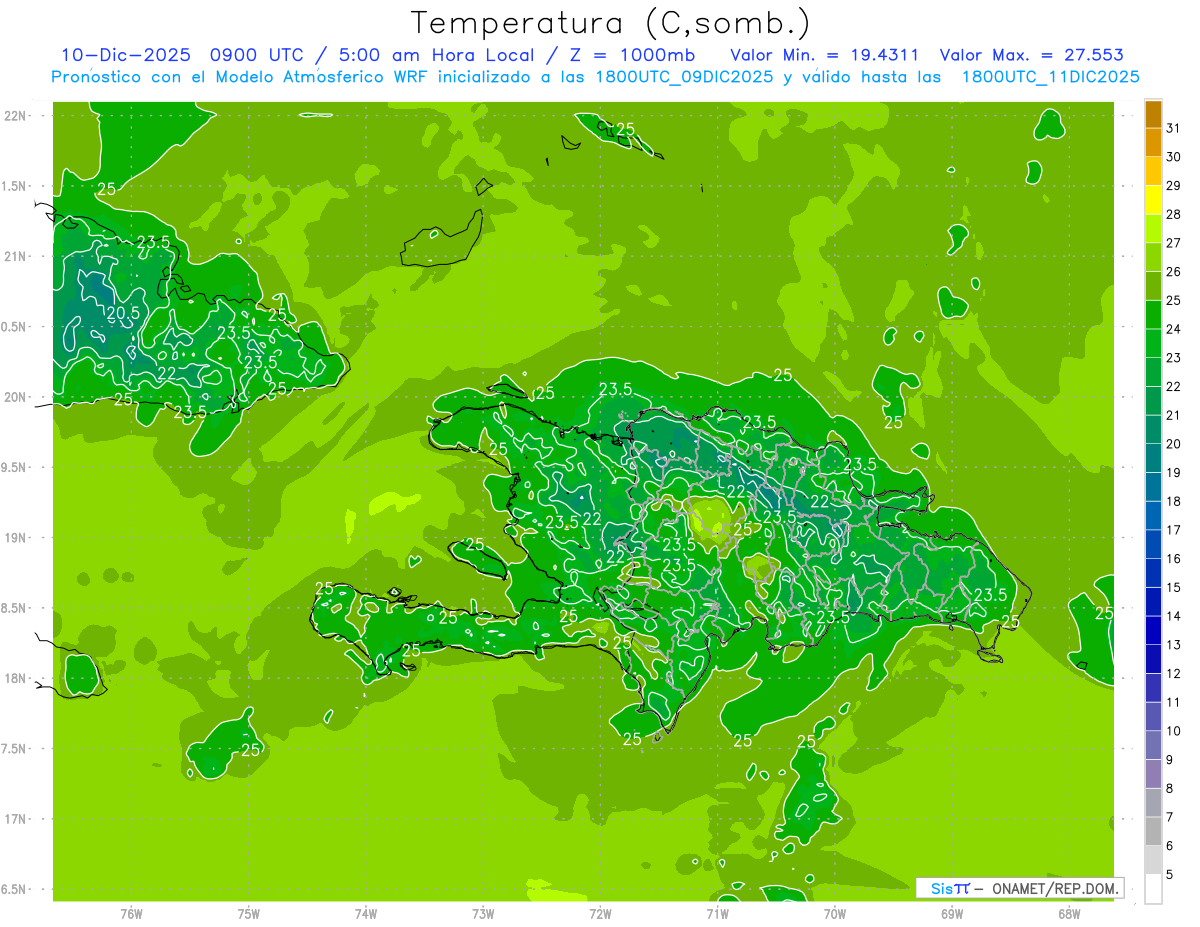Click the 'Temperatura (C,somb.)' chart title

coord(611,23)
